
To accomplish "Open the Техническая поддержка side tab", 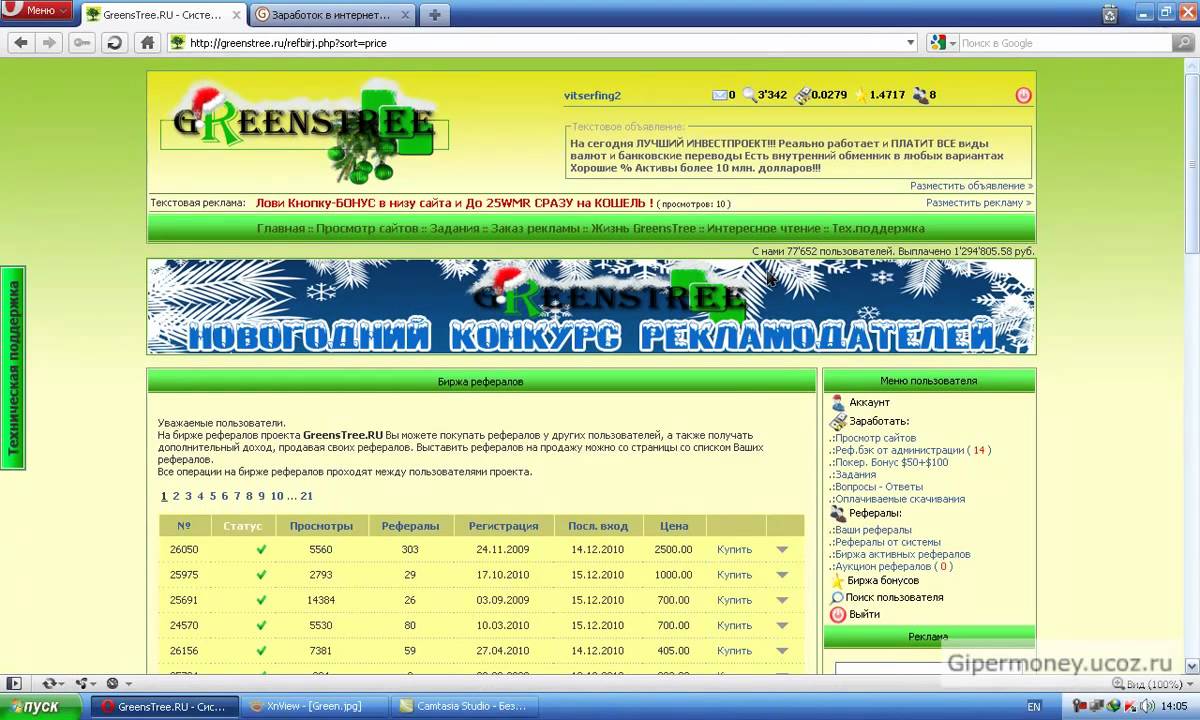I will coord(13,368).
